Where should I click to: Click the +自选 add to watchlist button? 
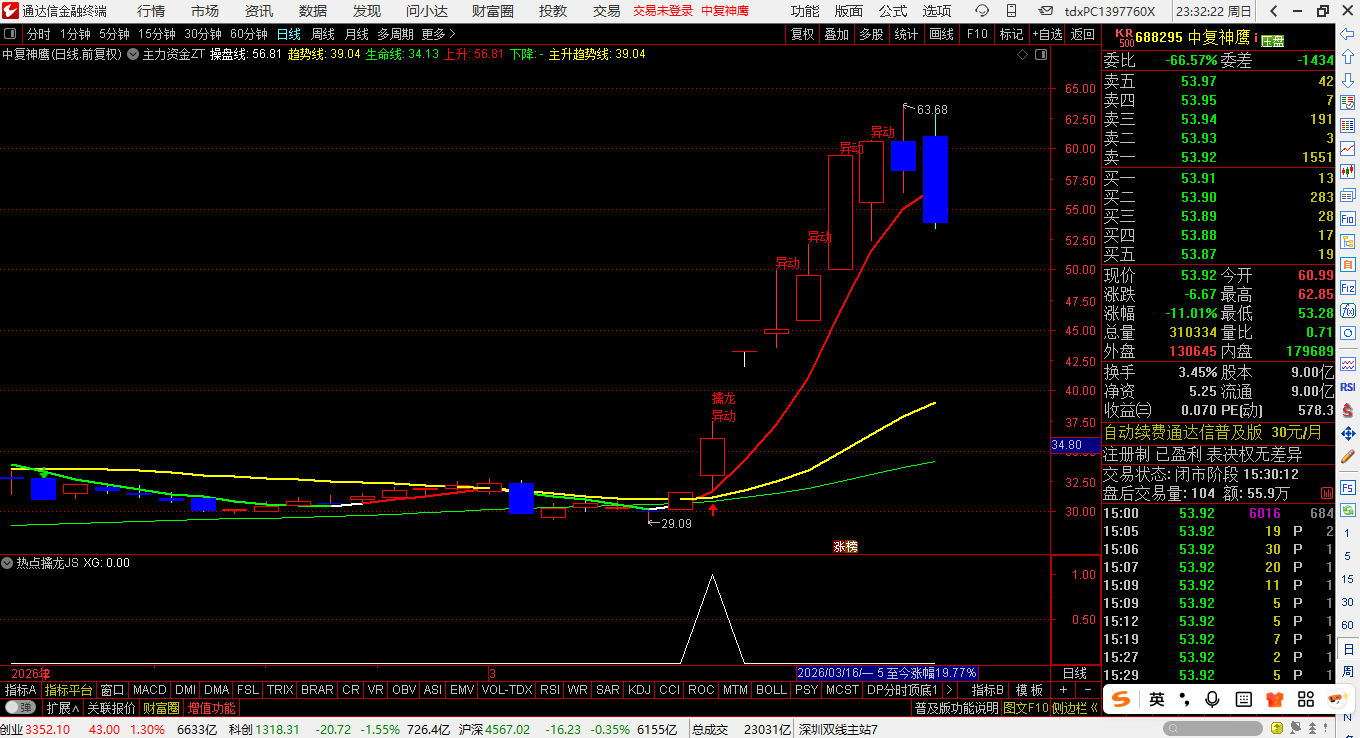[x=1047, y=34]
